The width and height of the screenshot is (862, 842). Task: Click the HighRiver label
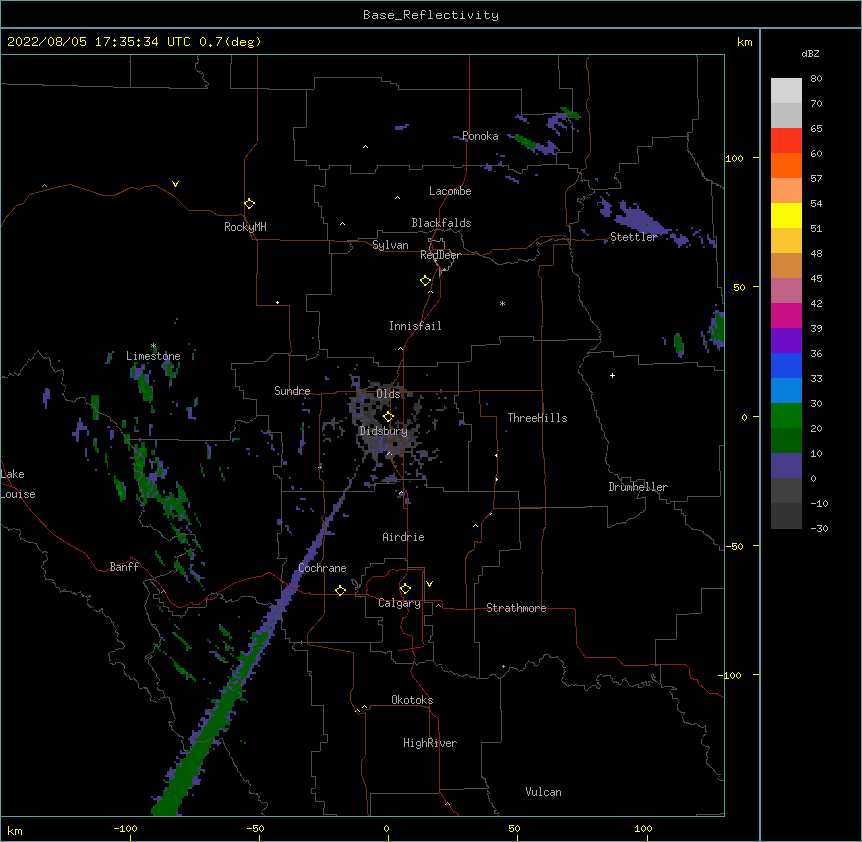(x=430, y=743)
